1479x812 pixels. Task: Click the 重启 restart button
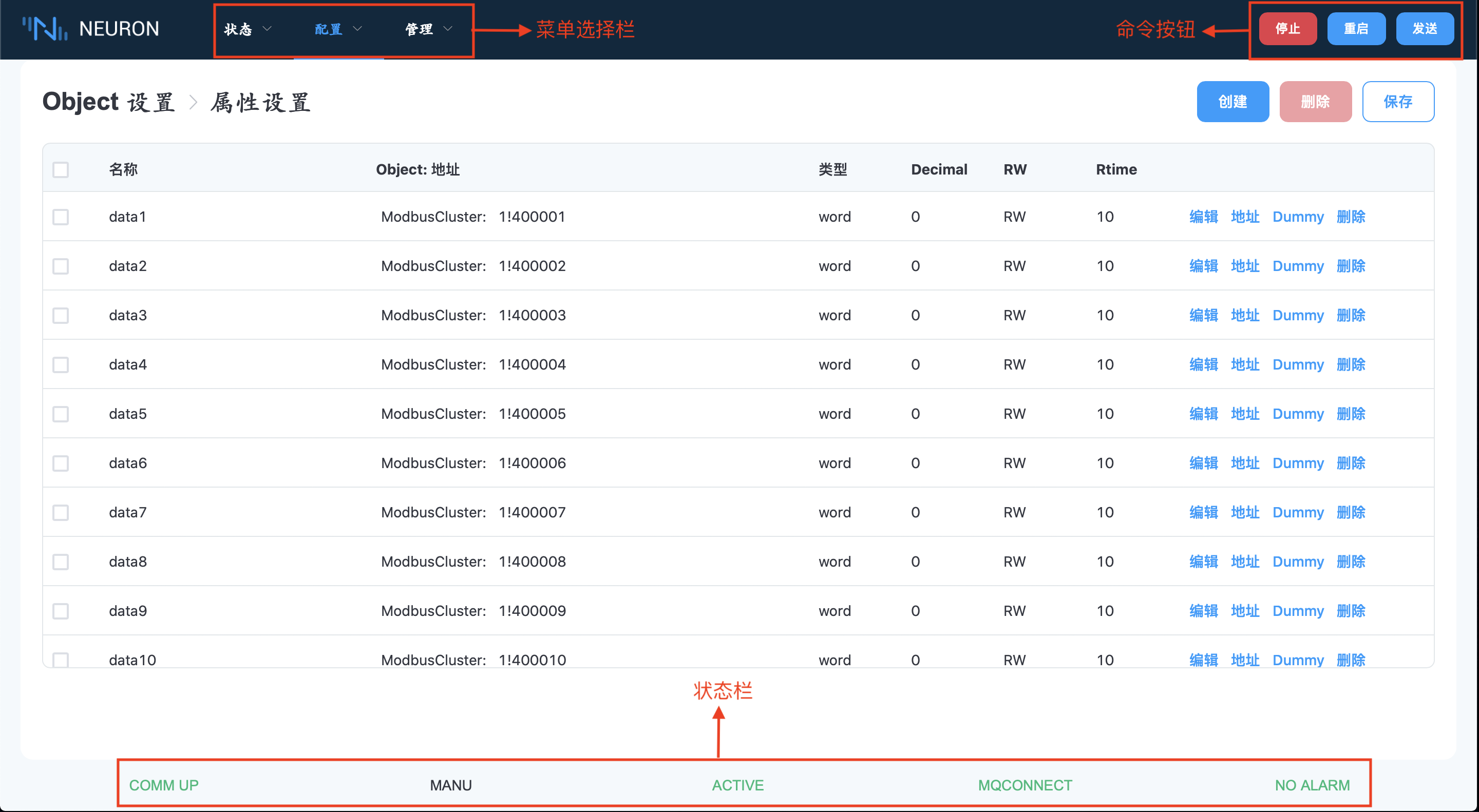tap(1356, 29)
